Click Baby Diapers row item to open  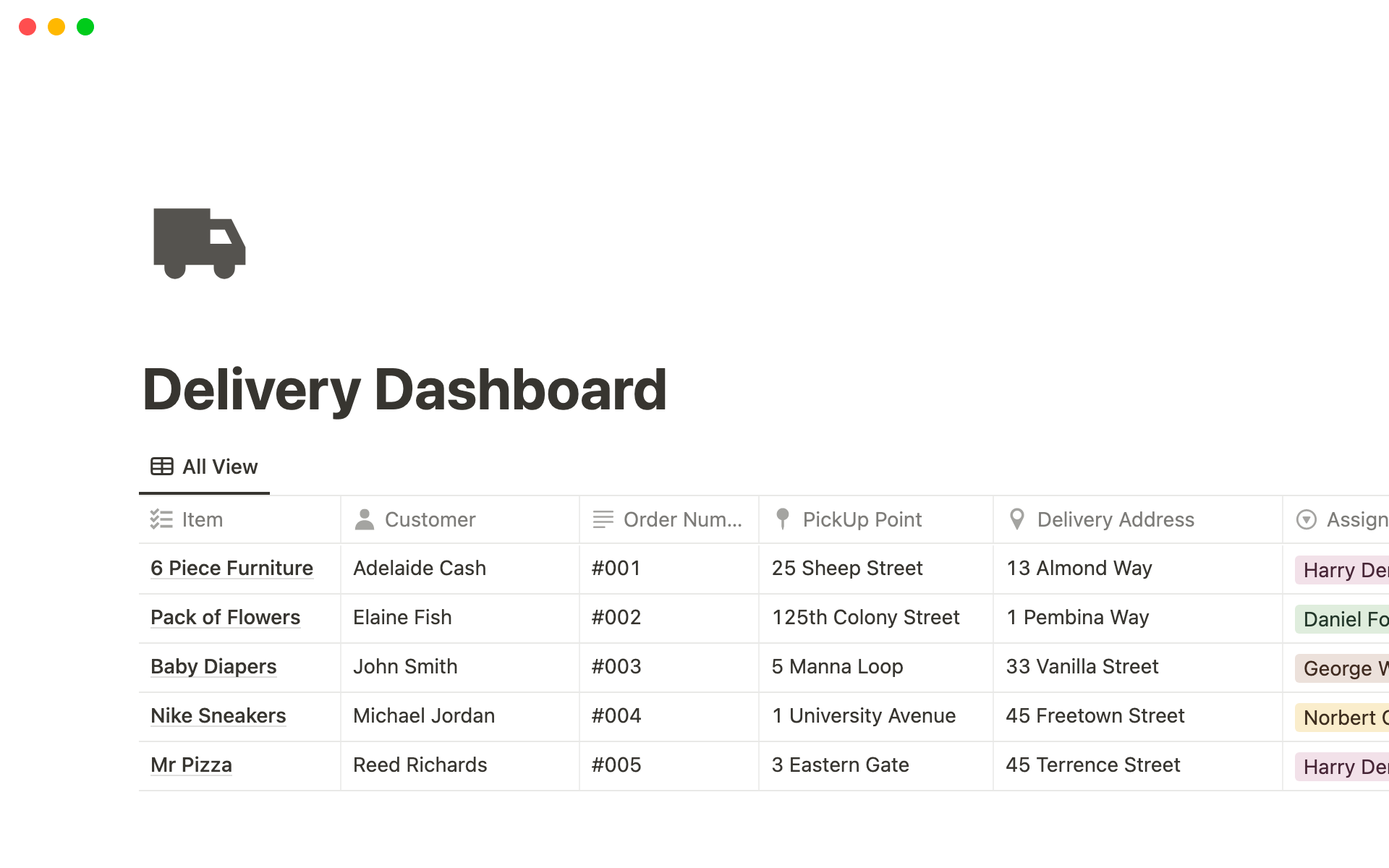click(213, 666)
